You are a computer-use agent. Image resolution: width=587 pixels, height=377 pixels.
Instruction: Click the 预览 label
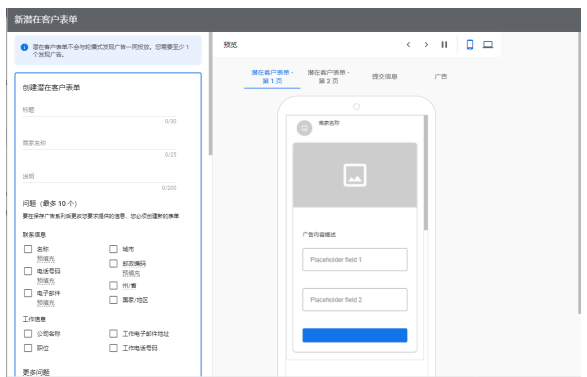click(230, 45)
